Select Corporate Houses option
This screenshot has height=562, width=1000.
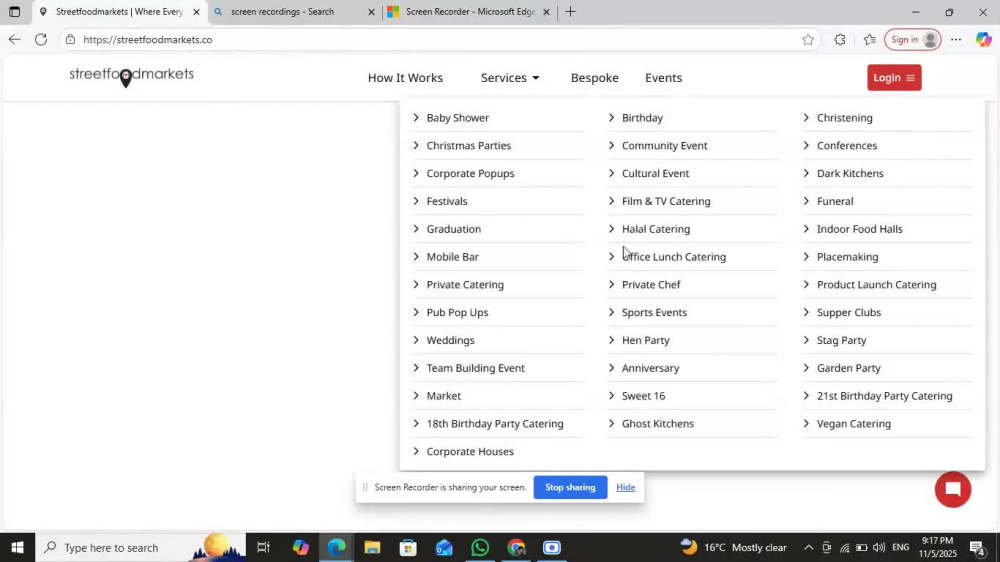coord(469,452)
